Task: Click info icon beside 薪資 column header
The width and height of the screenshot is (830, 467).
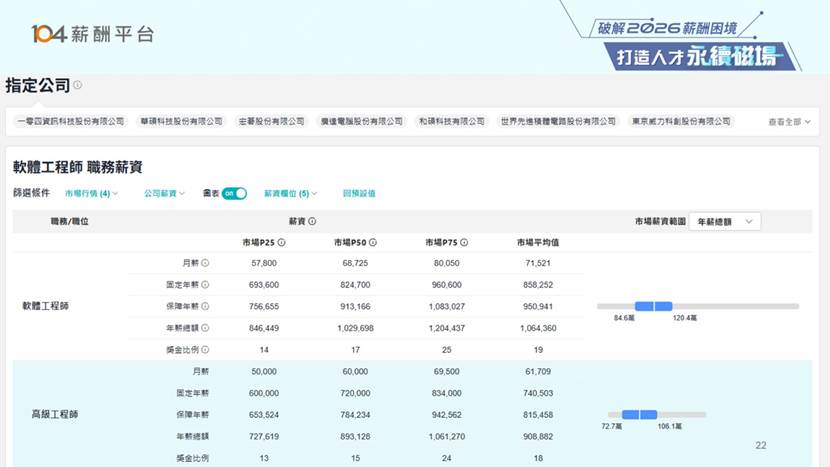Action: [312, 221]
